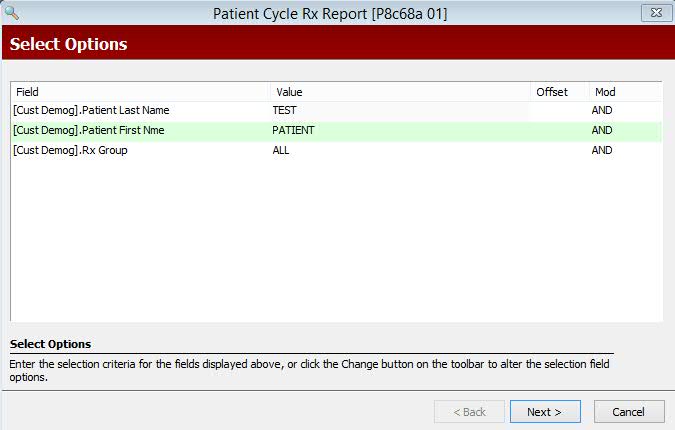Proceed with the Next button

(545, 412)
